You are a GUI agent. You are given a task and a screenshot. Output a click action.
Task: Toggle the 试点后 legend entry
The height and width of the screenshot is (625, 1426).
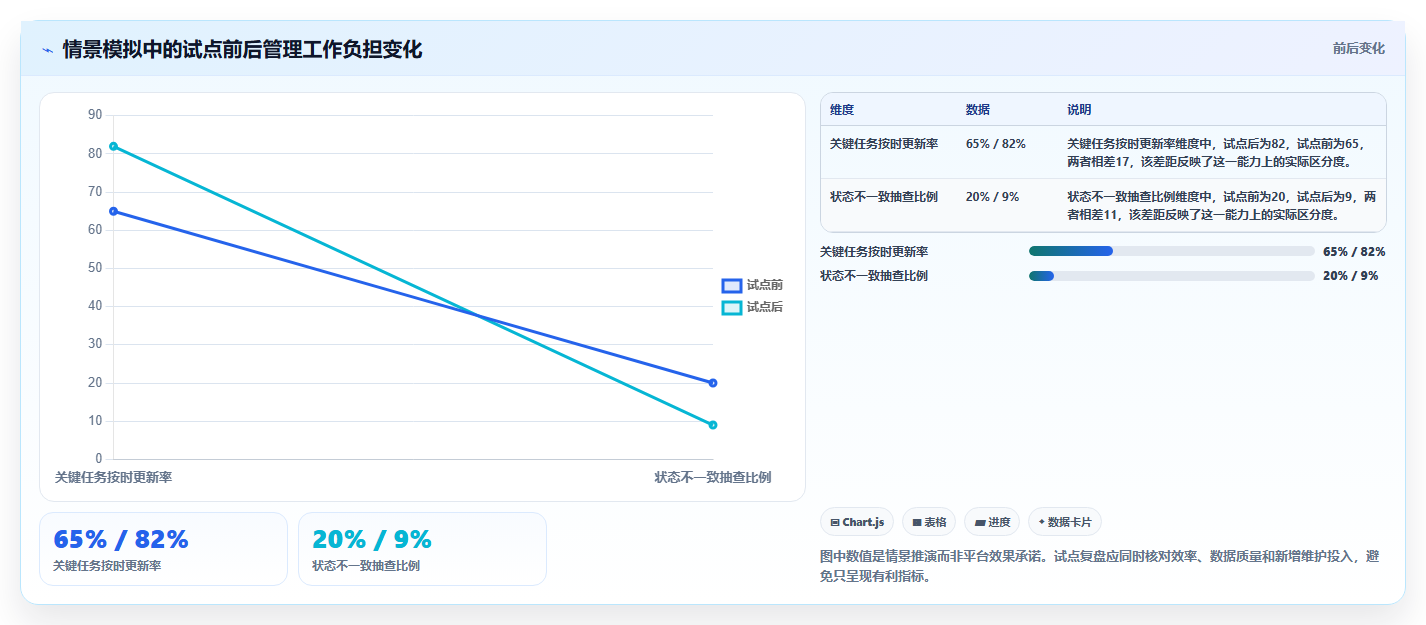coord(752,307)
